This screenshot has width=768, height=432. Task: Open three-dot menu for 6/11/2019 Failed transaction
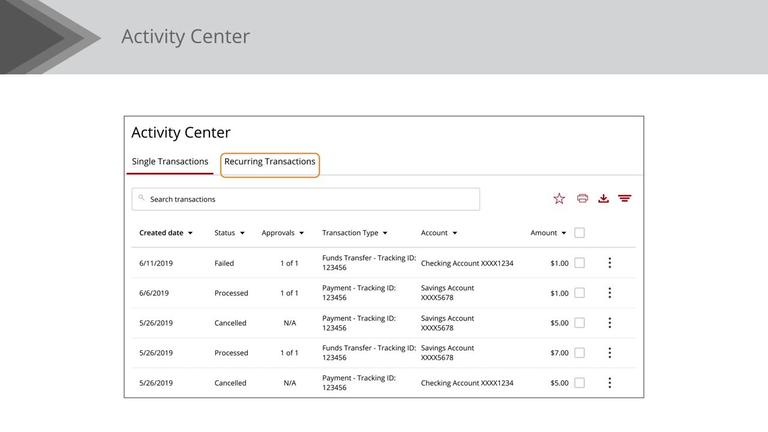coord(609,263)
